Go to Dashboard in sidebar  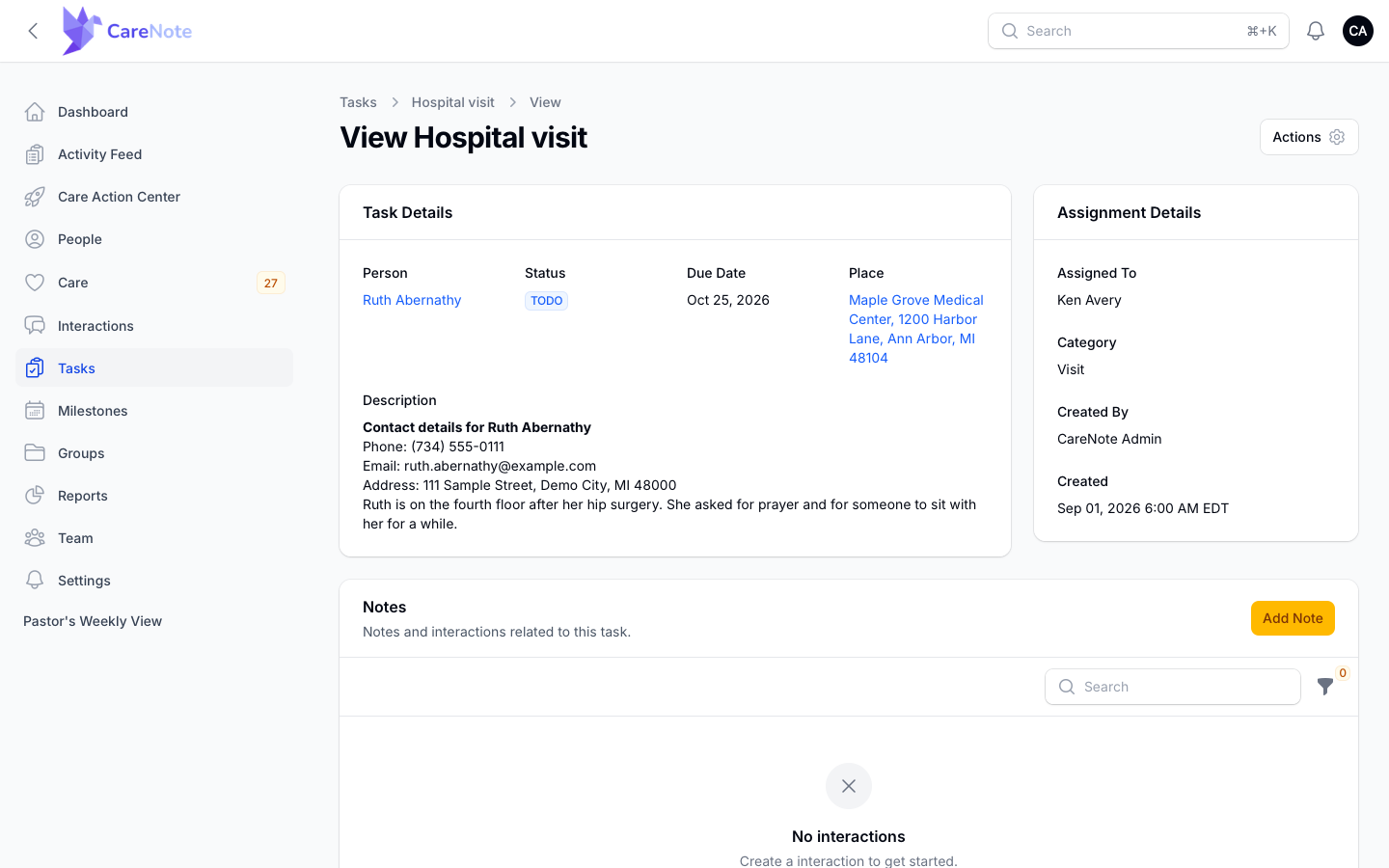[x=154, y=112]
